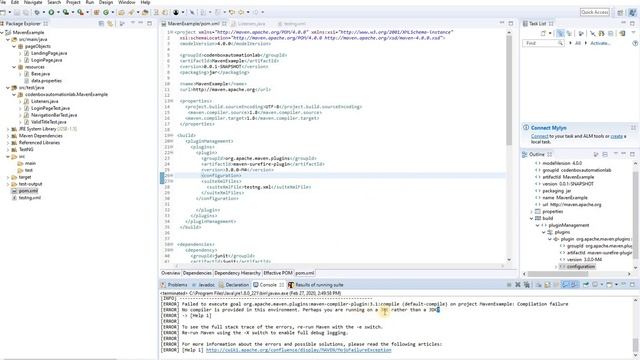Switch to Effective POM tab
640x360 pixels.
tap(278, 273)
